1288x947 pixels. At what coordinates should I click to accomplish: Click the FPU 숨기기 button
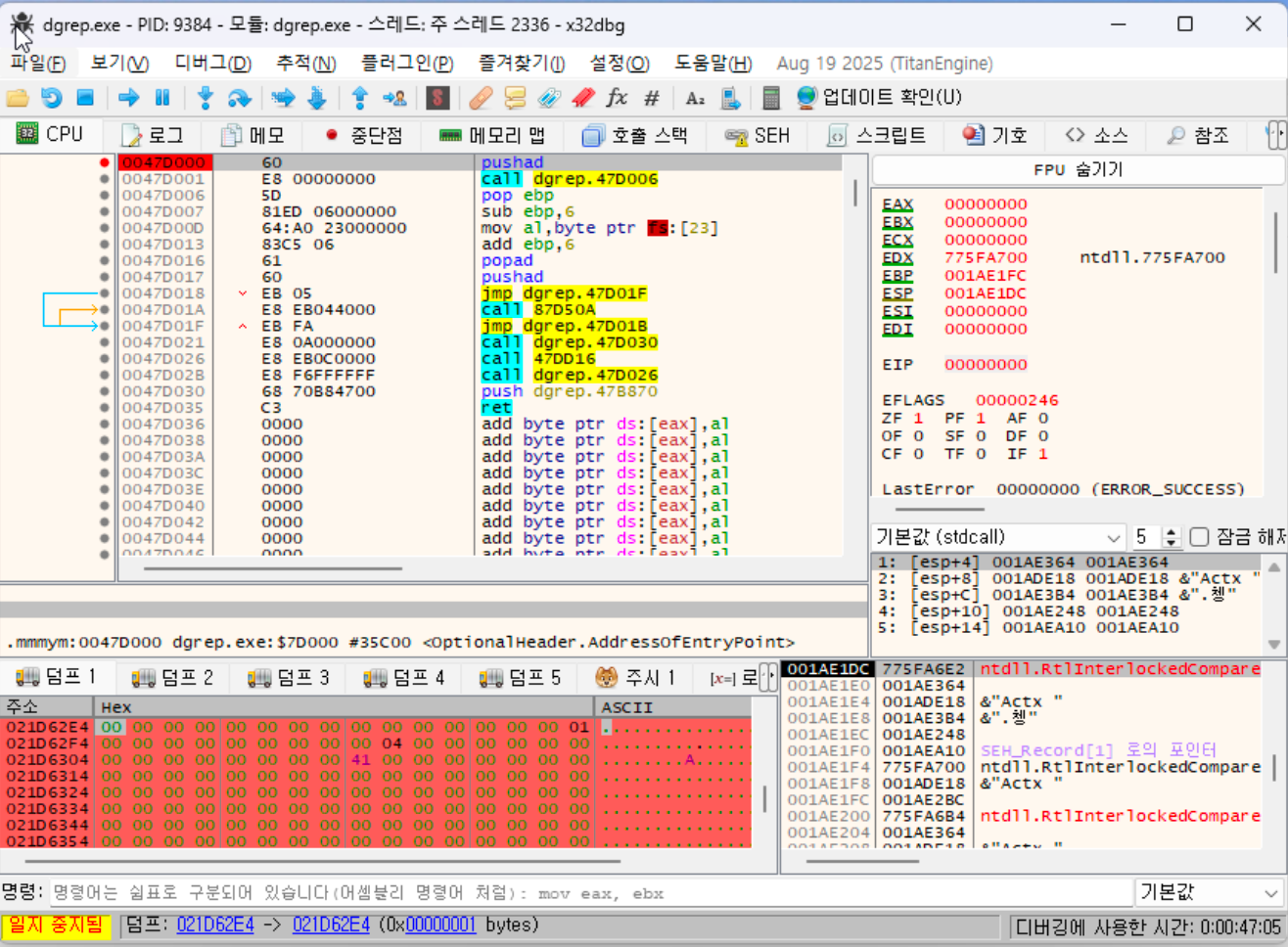(1078, 169)
